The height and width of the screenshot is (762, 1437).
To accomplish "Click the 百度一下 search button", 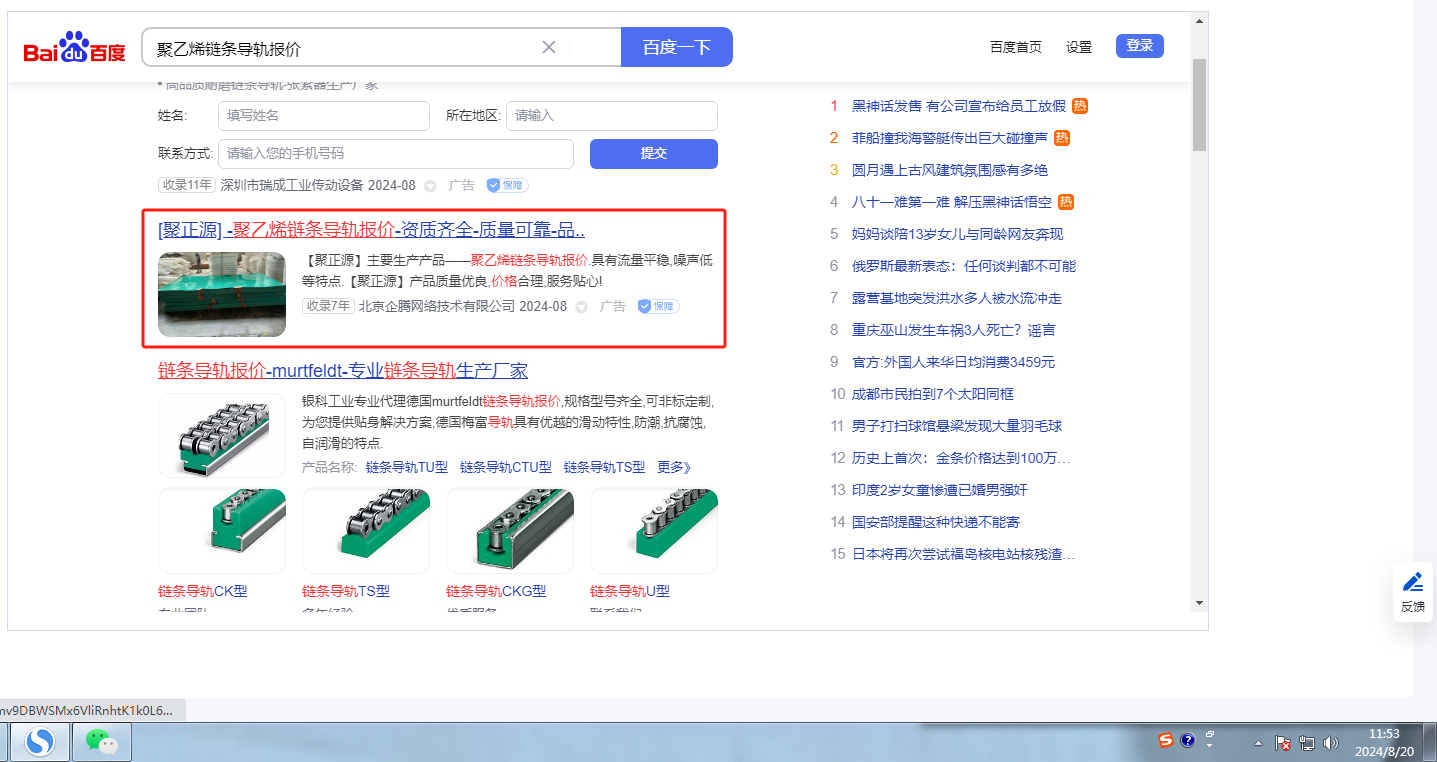I will point(677,47).
